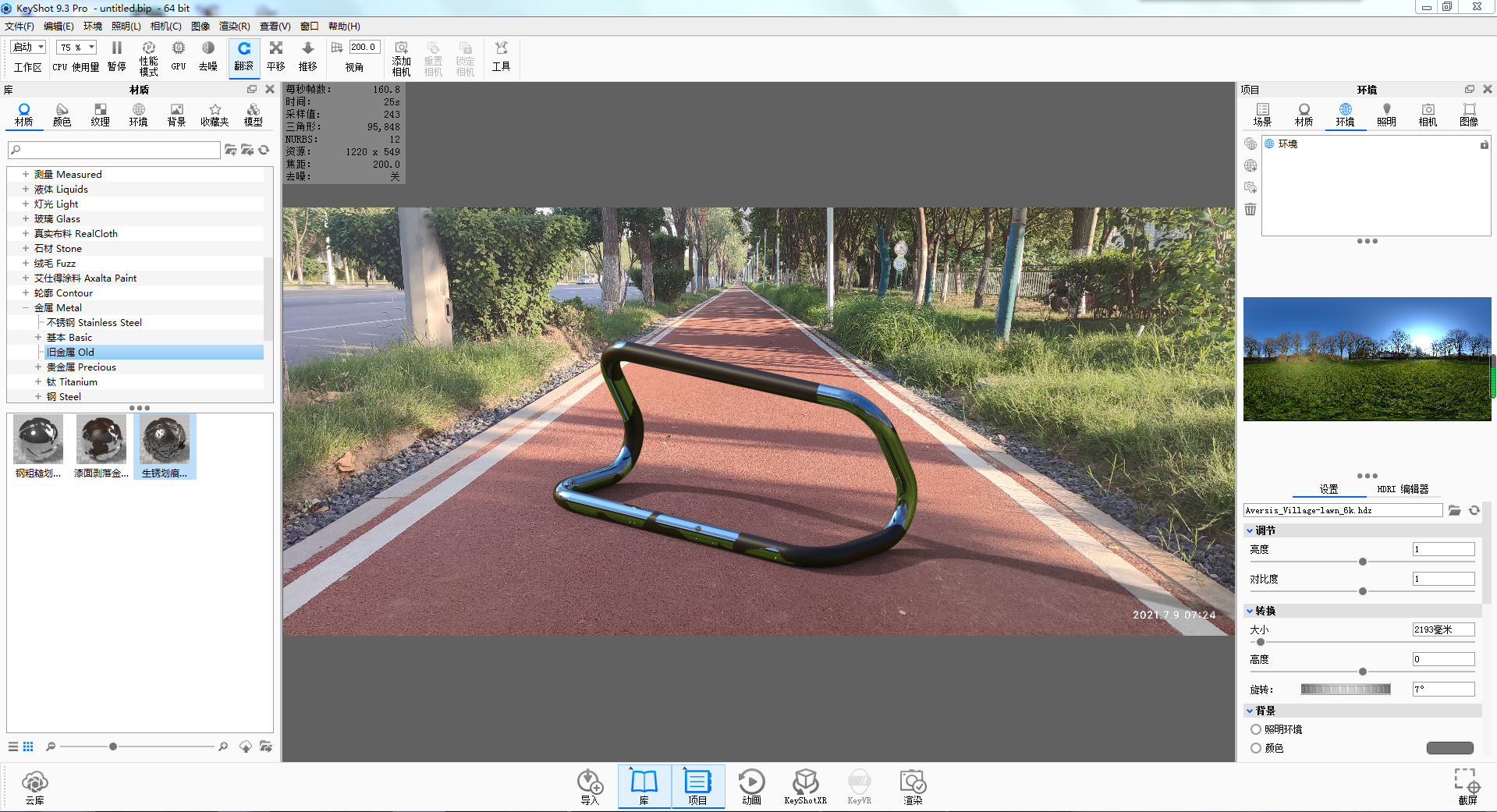Open the 工具 tools icon

(x=502, y=57)
